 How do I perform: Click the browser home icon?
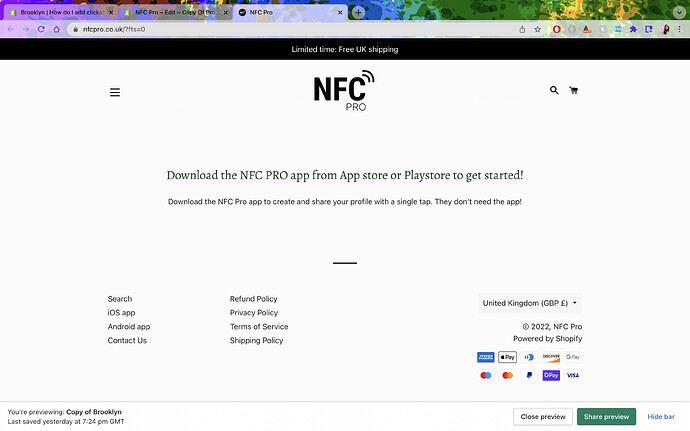coord(56,29)
